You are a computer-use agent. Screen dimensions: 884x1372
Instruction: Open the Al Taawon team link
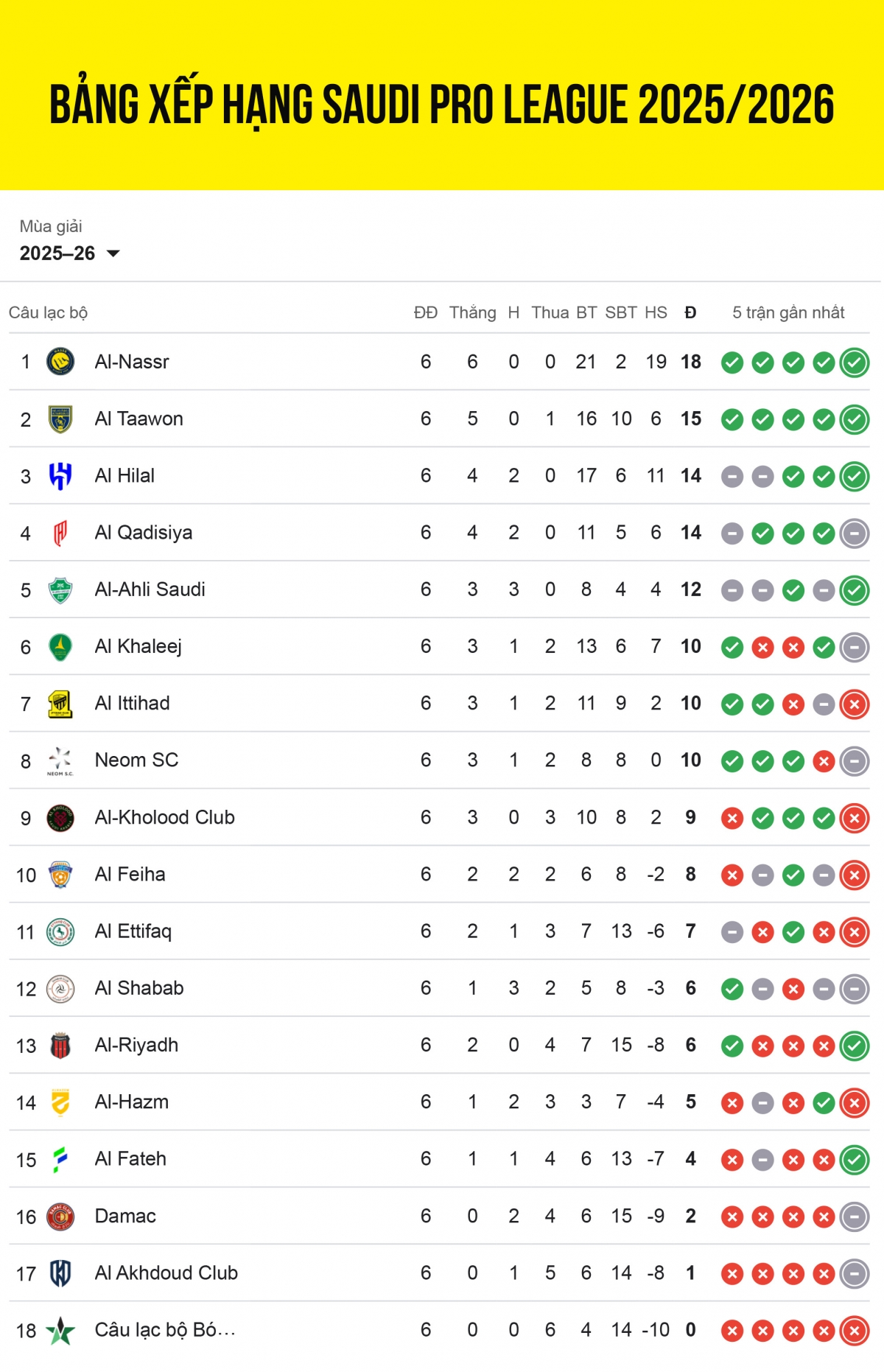(x=138, y=419)
